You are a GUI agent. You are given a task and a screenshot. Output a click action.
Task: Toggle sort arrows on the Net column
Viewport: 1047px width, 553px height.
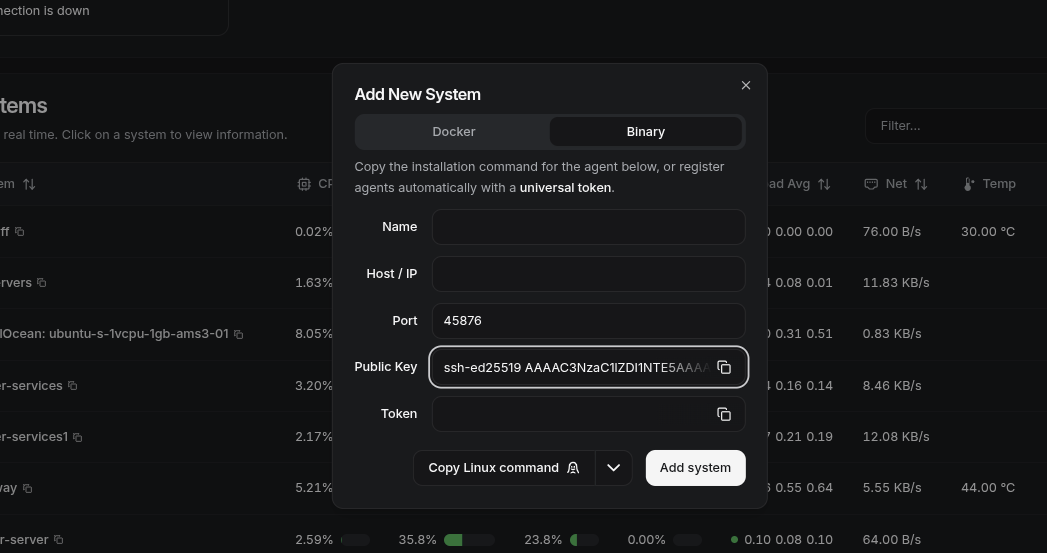point(920,184)
